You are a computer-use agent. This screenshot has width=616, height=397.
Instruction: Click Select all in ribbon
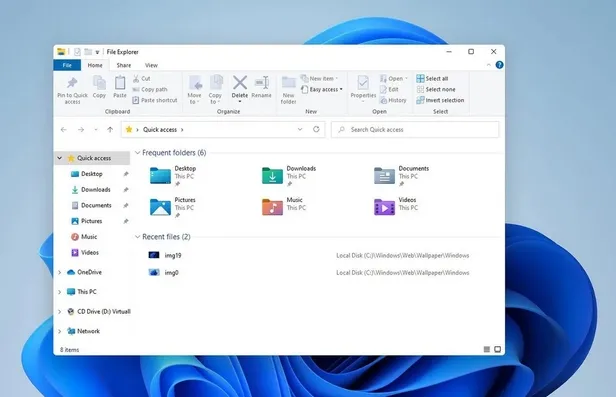tap(432, 79)
